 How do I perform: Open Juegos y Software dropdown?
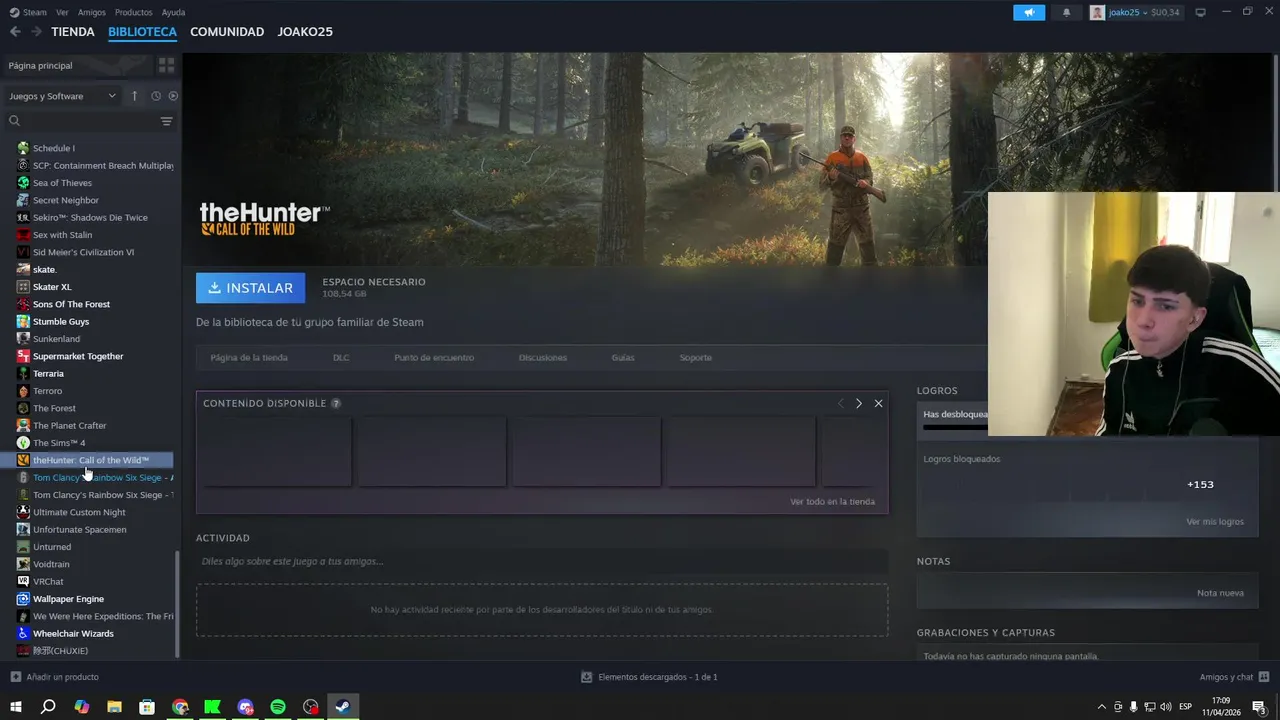pyautogui.click(x=62, y=96)
